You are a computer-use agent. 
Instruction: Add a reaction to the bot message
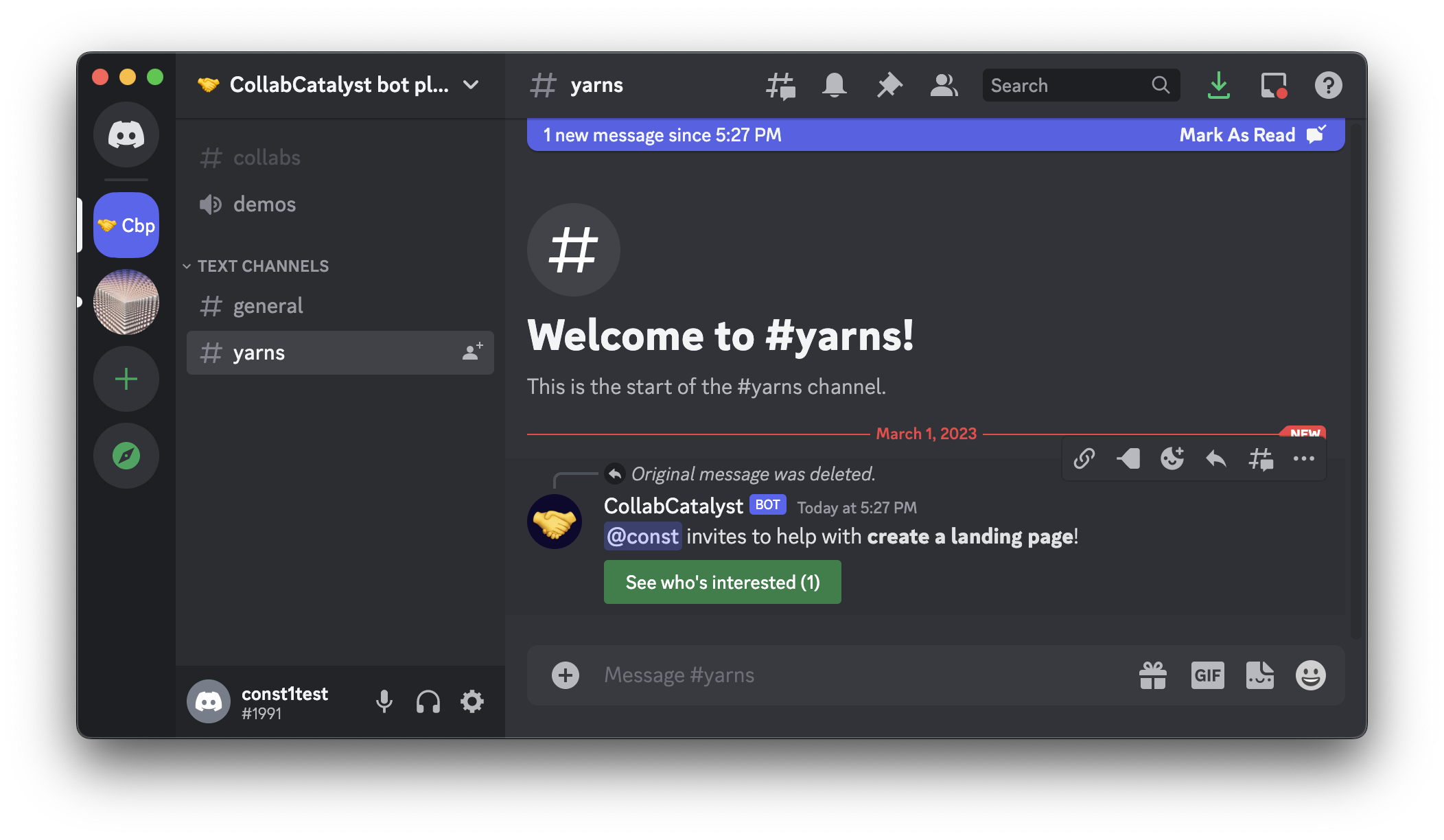click(1172, 458)
